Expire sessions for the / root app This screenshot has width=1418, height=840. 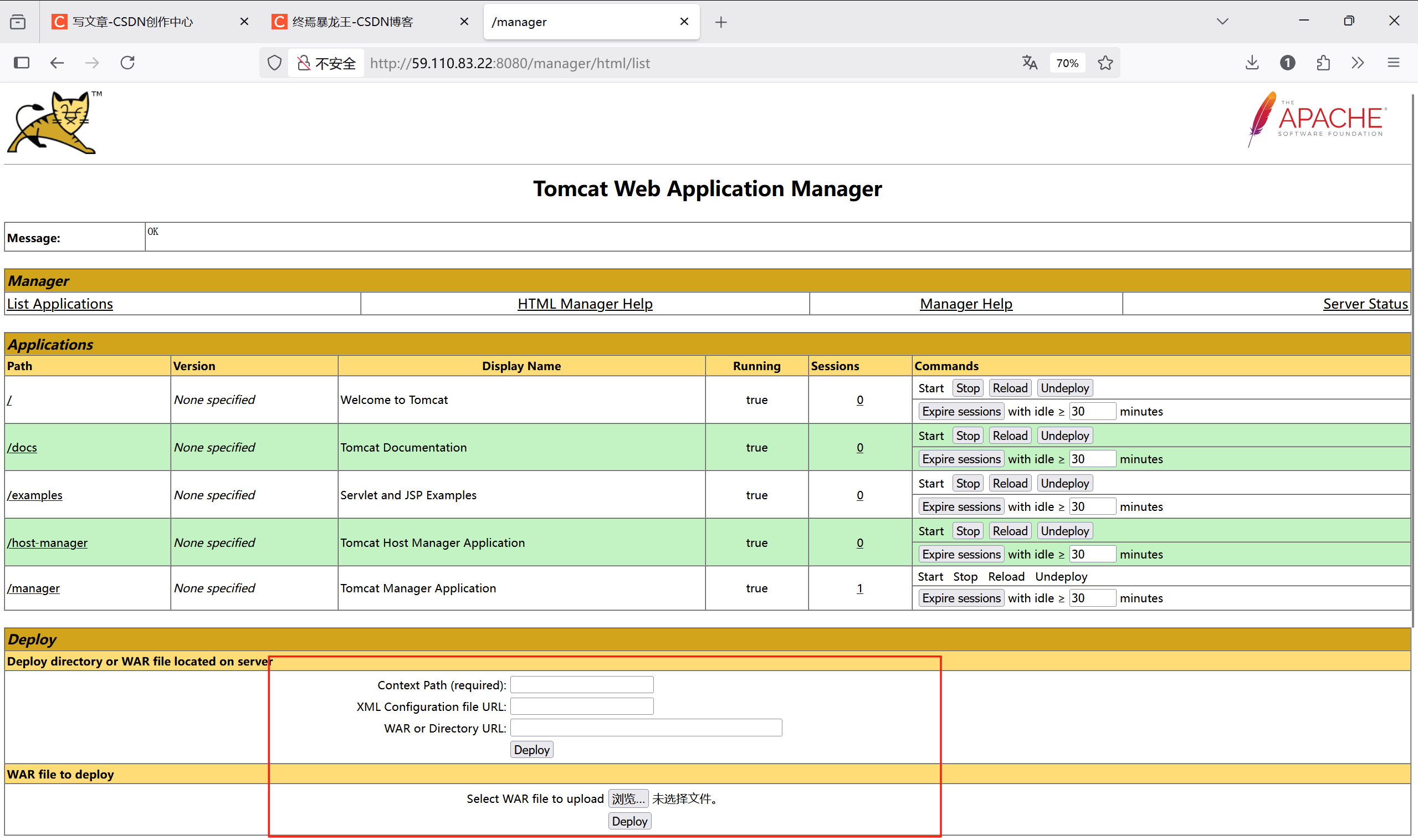[961, 412]
